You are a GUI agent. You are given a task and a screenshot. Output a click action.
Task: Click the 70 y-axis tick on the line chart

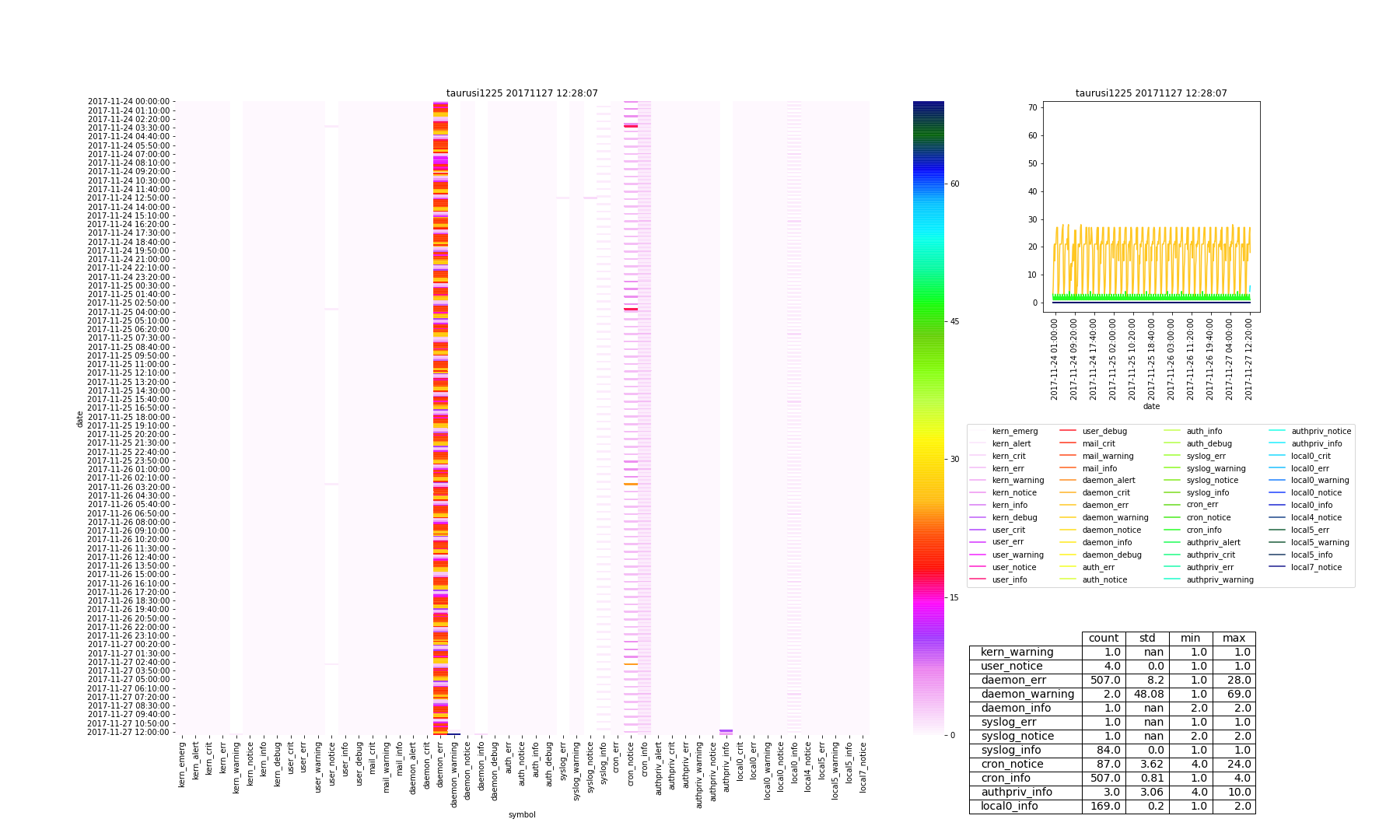coord(1032,107)
